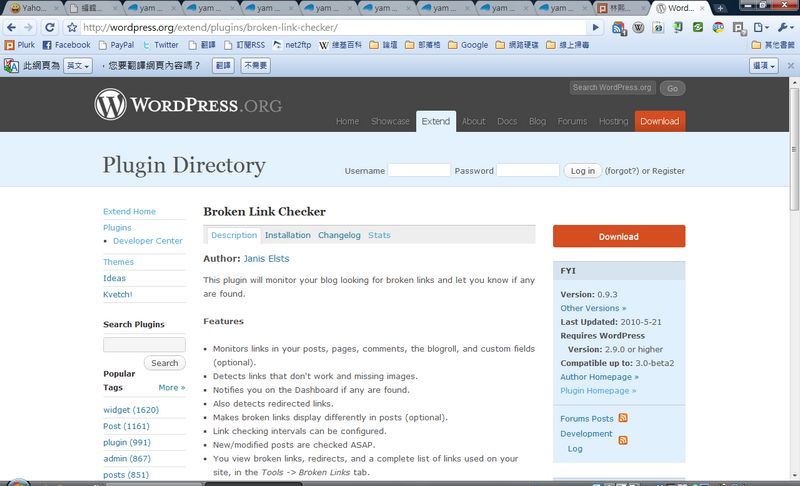Open the widget (1620) tag
This screenshot has height=486, width=800.
pos(131,410)
